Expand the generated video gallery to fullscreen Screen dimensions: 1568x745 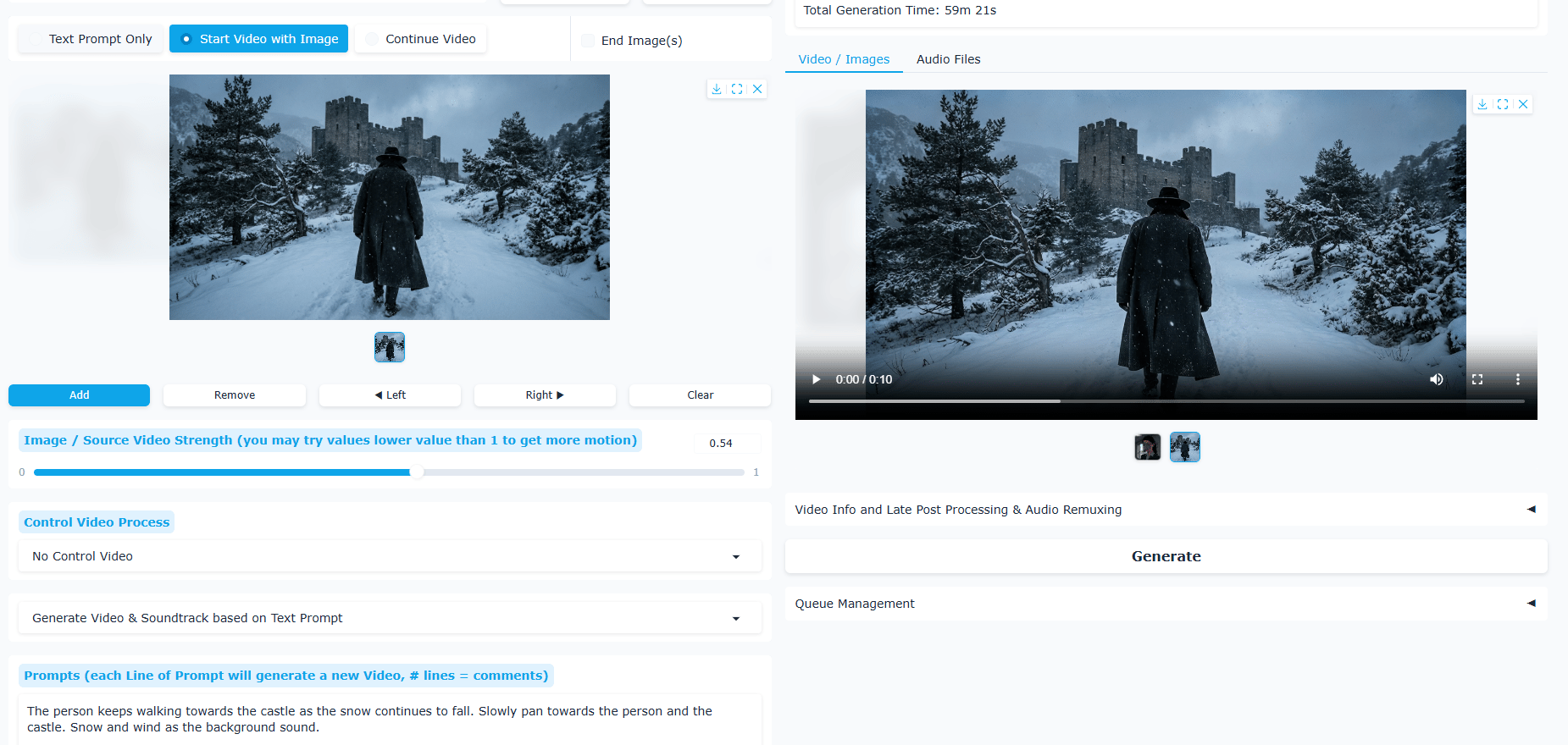[1503, 104]
